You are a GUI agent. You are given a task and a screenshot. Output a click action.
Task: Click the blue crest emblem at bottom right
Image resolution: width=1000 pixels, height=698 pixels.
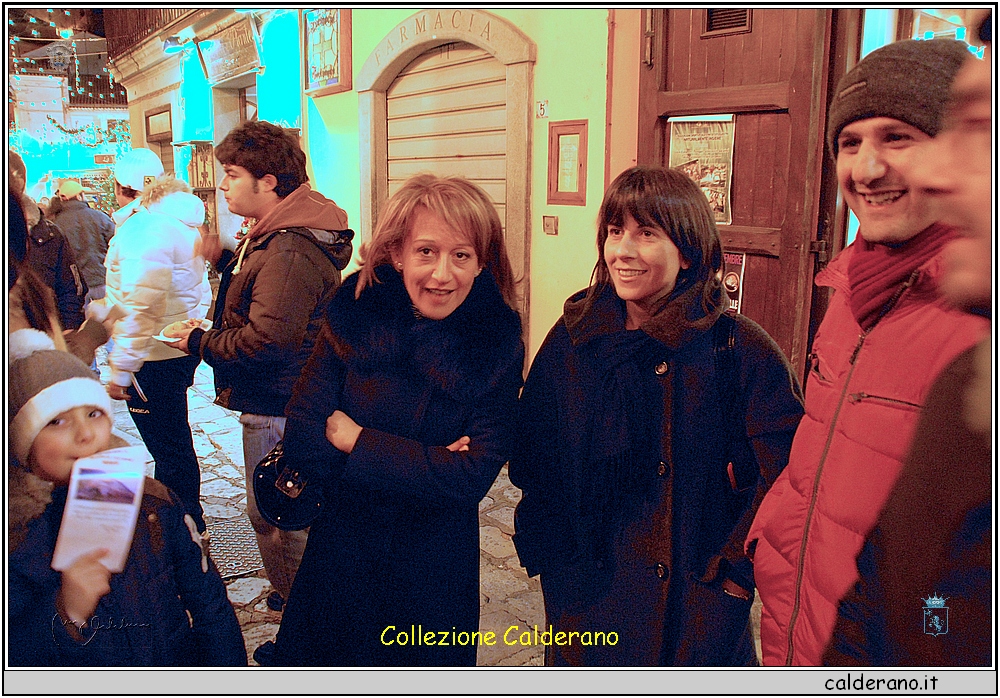click(x=934, y=614)
